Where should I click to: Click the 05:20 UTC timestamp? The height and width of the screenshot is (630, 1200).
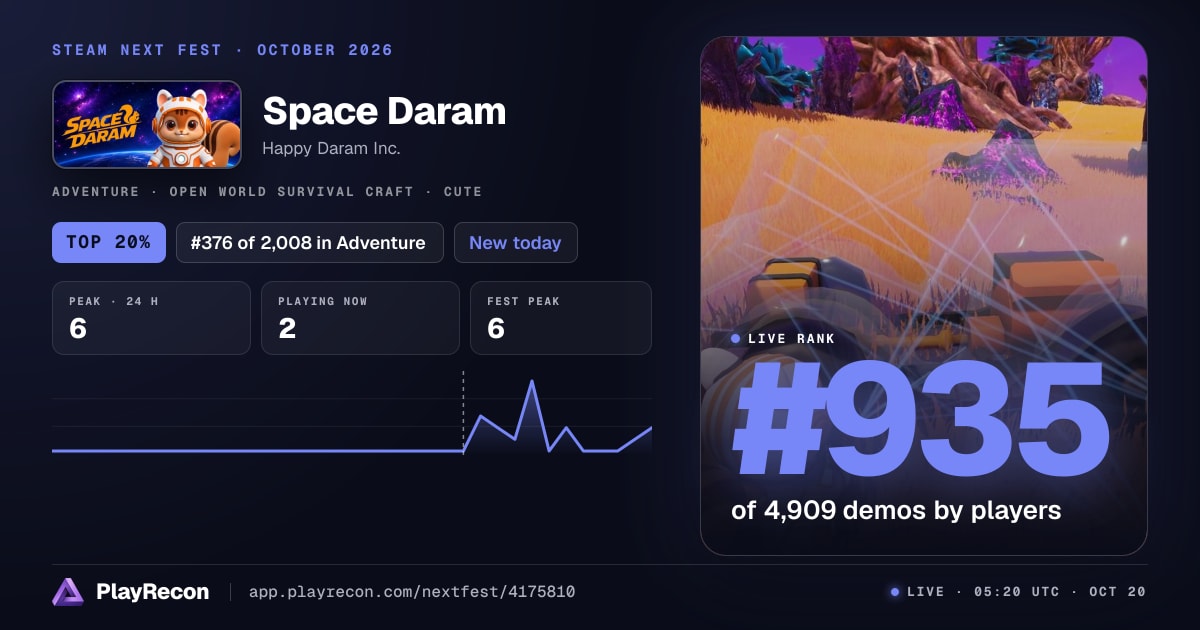coord(1016,592)
